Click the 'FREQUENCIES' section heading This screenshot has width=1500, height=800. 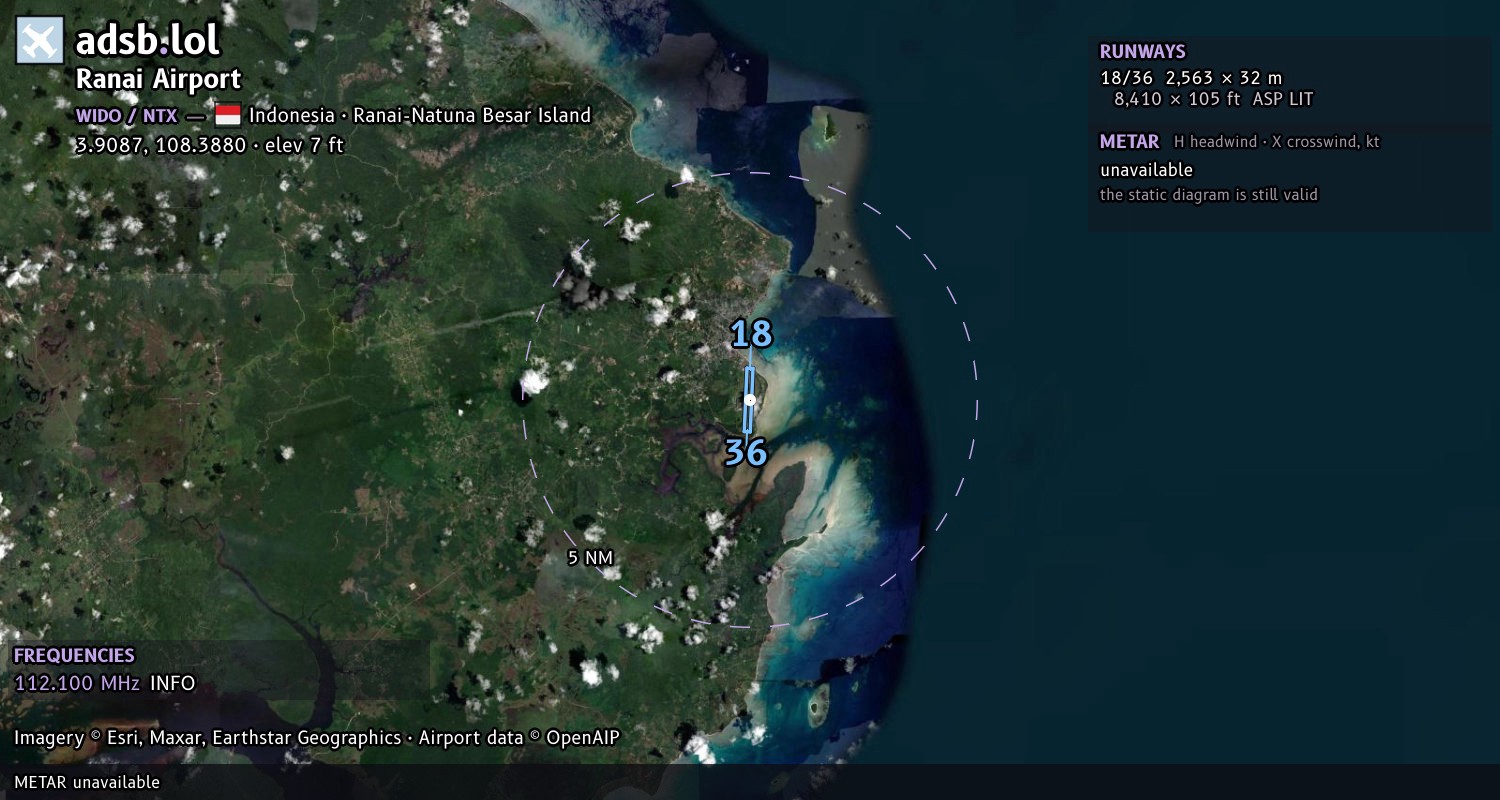(74, 656)
